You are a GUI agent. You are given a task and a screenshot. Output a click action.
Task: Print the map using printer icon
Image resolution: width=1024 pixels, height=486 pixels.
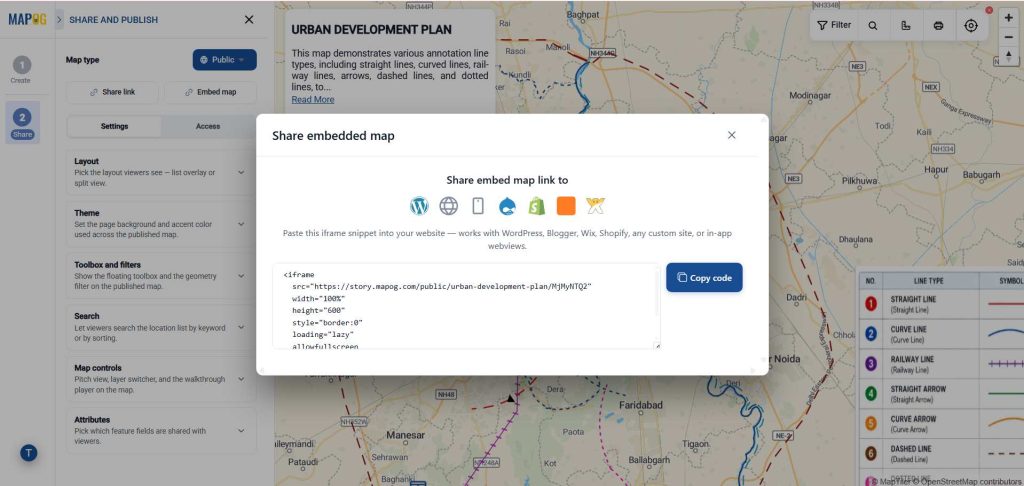click(x=938, y=25)
